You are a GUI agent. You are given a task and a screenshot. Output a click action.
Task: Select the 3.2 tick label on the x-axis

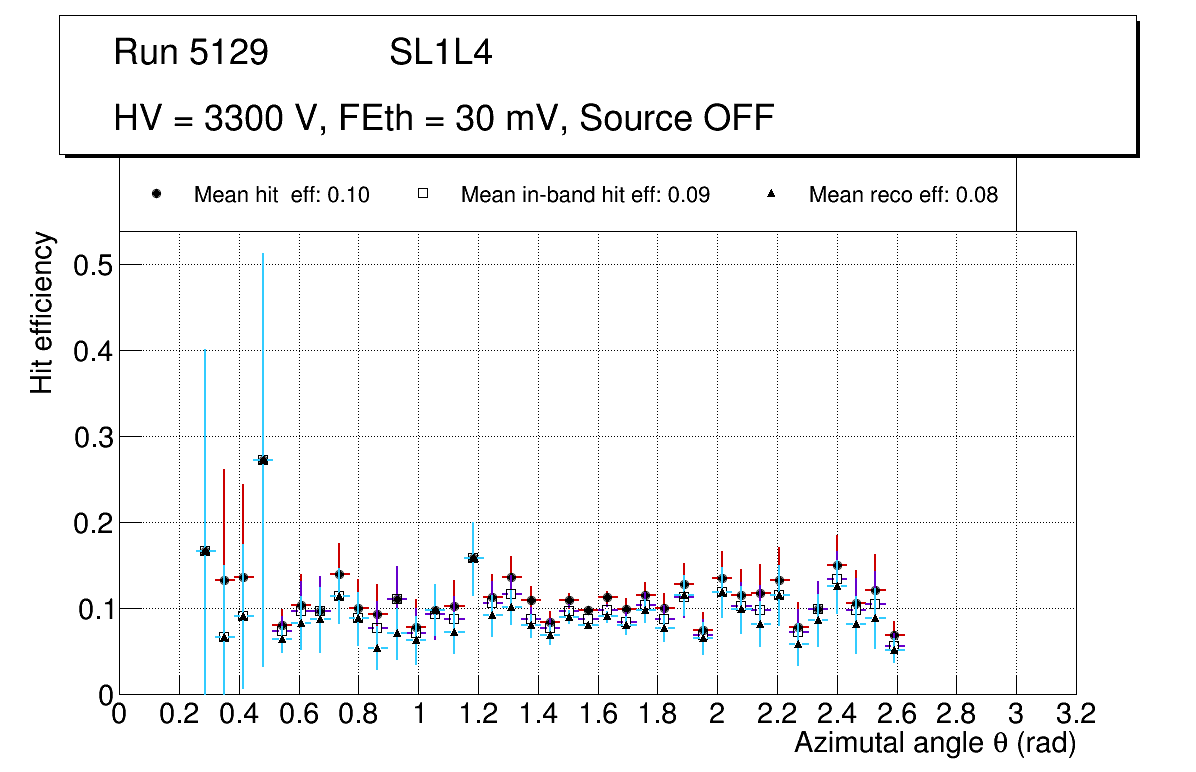(x=1076, y=714)
